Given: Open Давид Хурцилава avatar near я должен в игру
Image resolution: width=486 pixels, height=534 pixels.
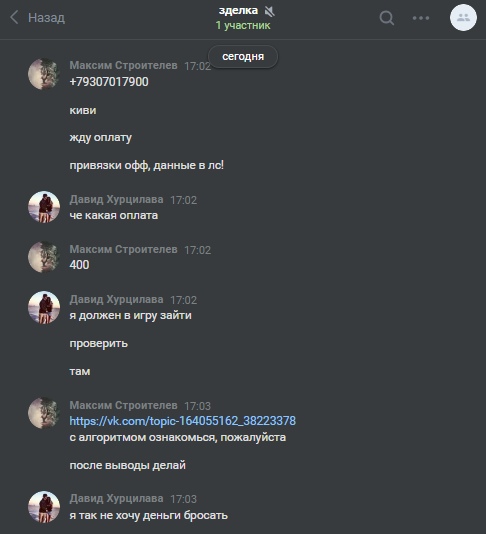Looking at the screenshot, I should [44, 307].
